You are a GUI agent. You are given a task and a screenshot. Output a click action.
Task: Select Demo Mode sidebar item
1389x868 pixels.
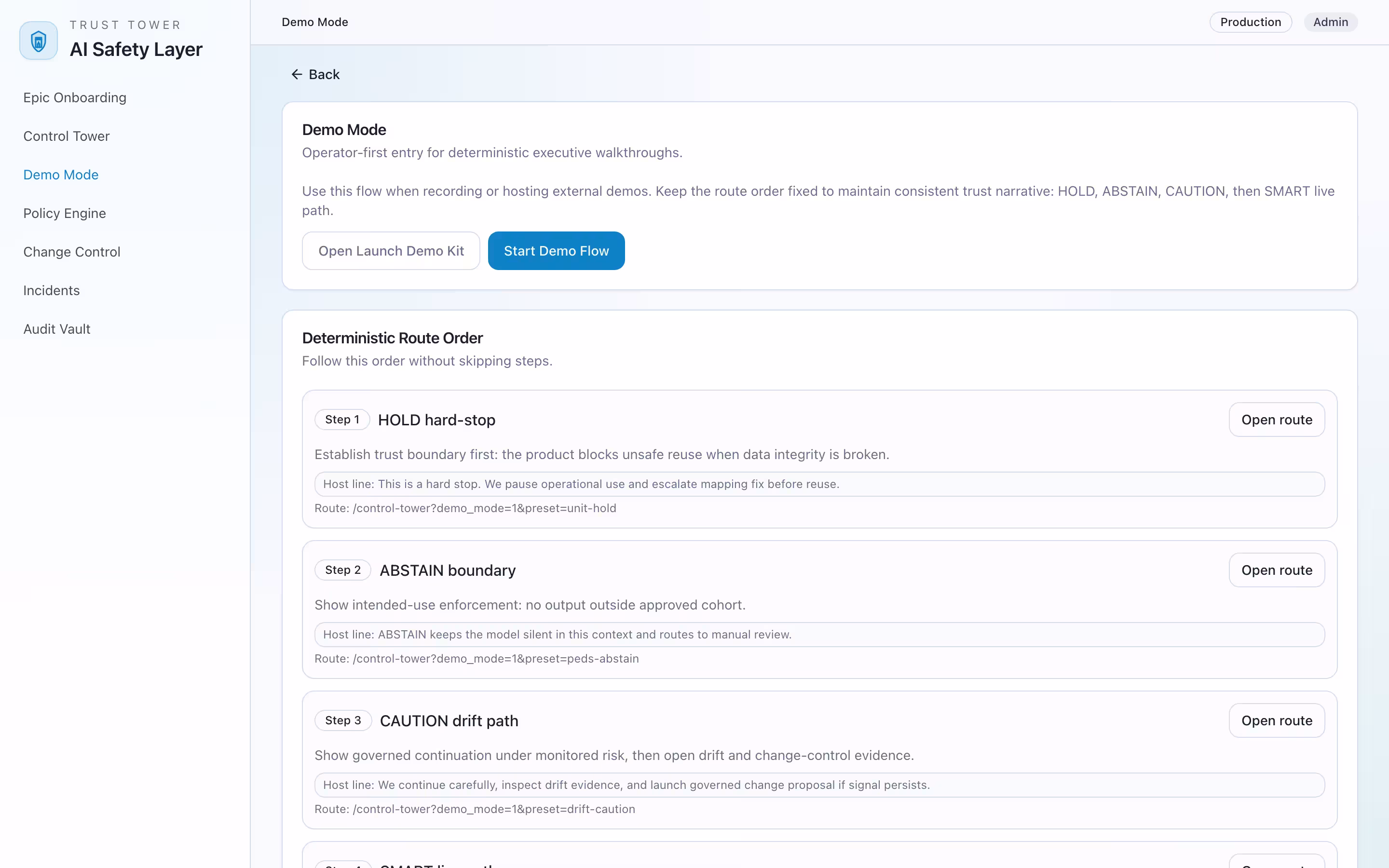61,175
